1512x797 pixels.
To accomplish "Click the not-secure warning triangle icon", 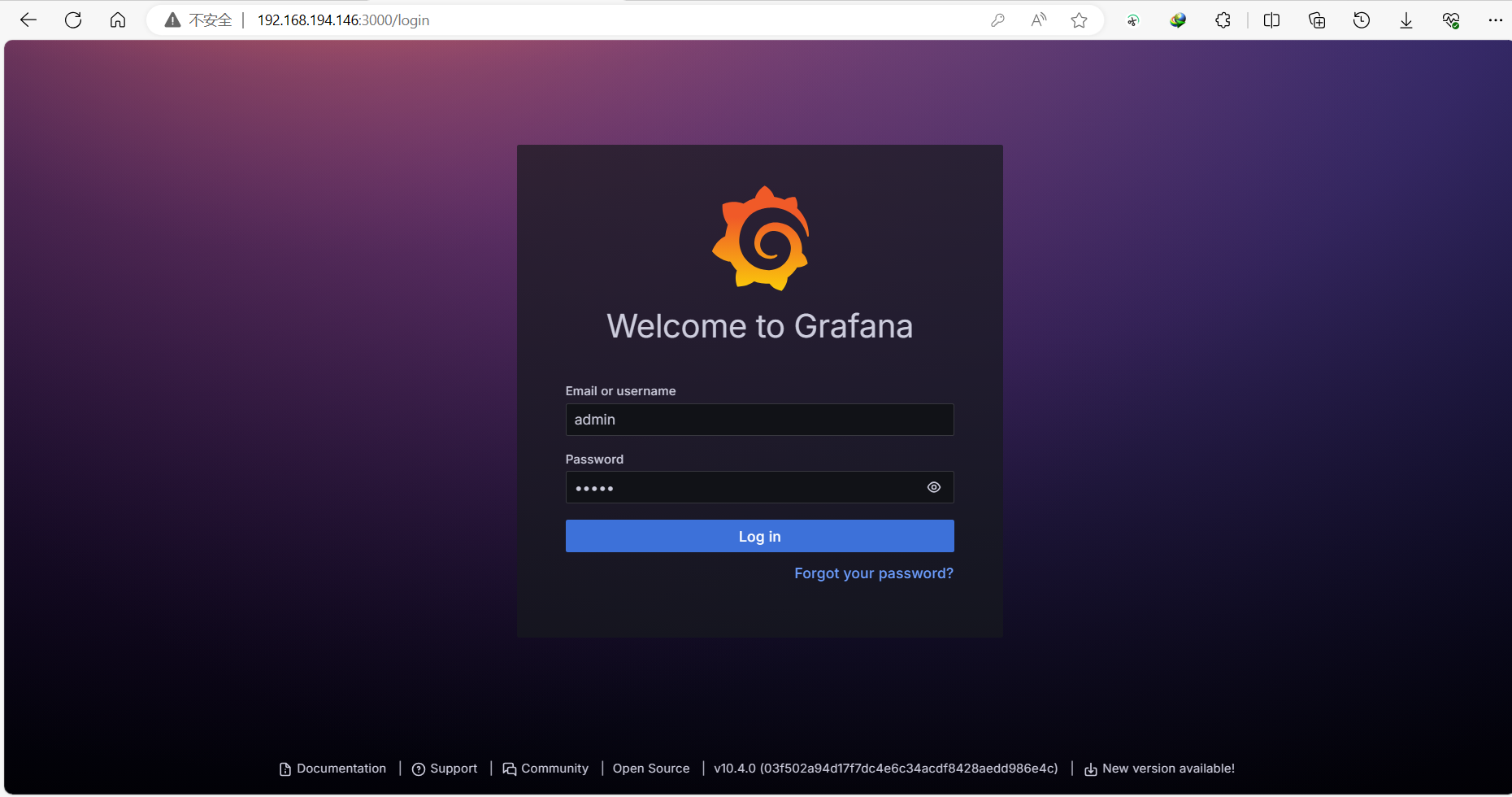I will [172, 20].
